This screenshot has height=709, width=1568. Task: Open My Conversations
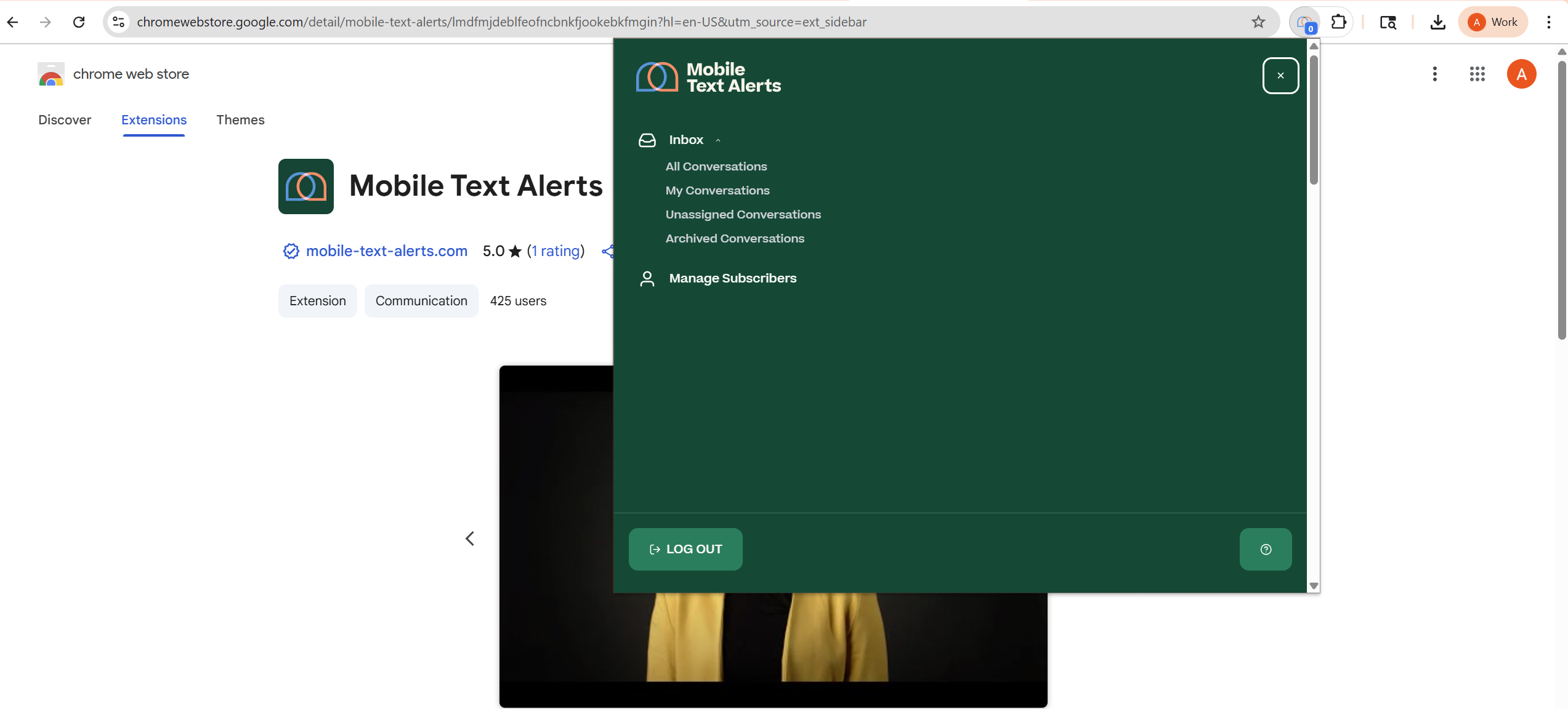(717, 191)
